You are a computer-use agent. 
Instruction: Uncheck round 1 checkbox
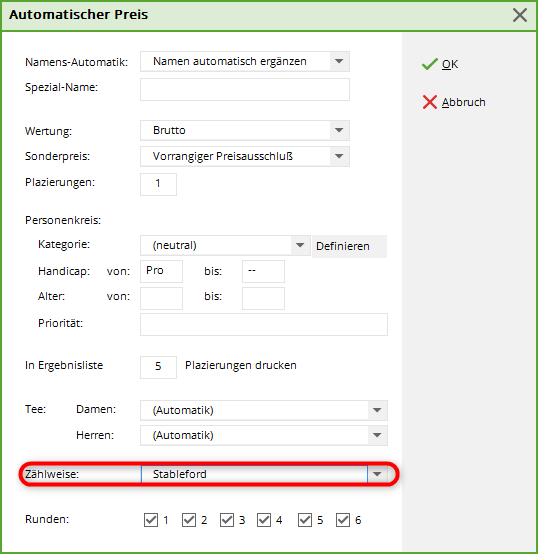151,520
